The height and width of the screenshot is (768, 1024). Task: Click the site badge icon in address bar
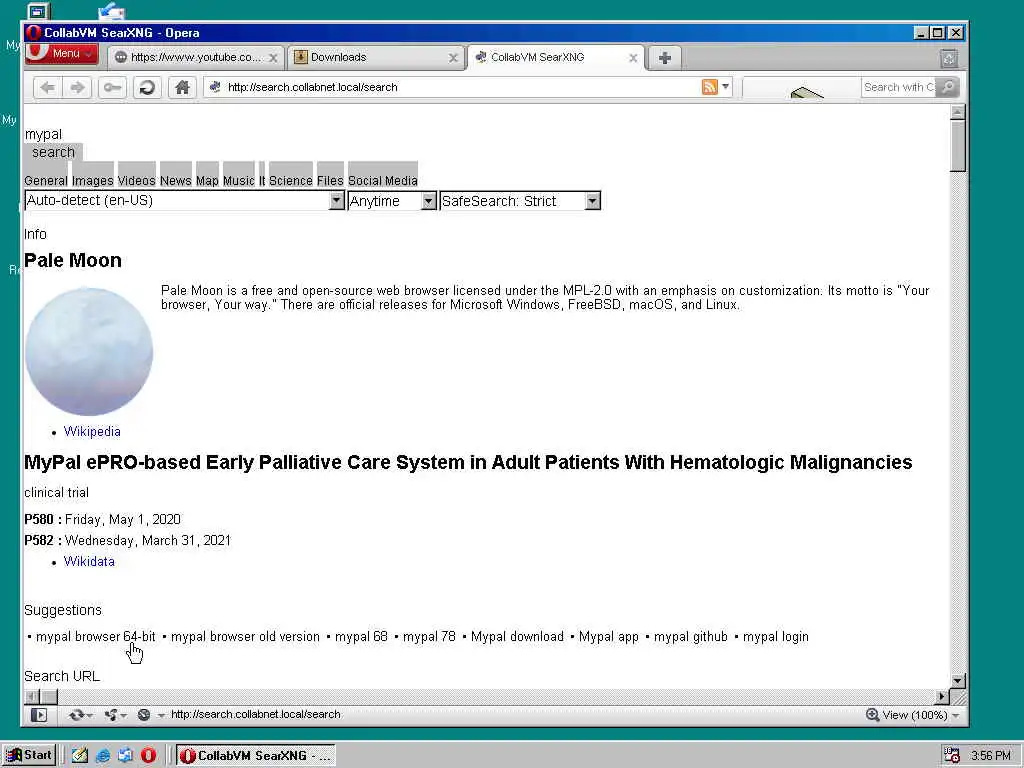tap(215, 87)
